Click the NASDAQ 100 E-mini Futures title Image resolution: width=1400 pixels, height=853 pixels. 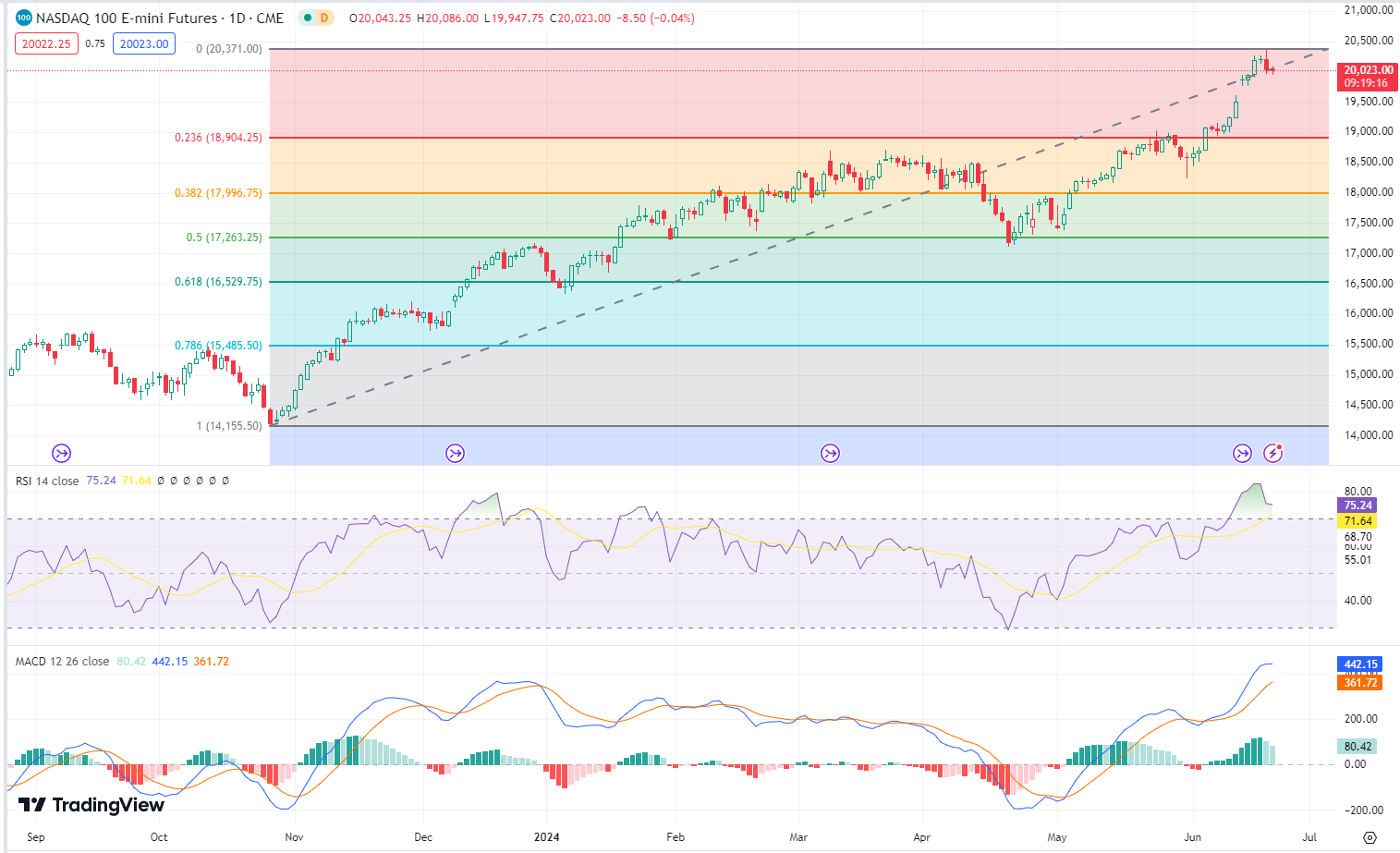(127, 18)
